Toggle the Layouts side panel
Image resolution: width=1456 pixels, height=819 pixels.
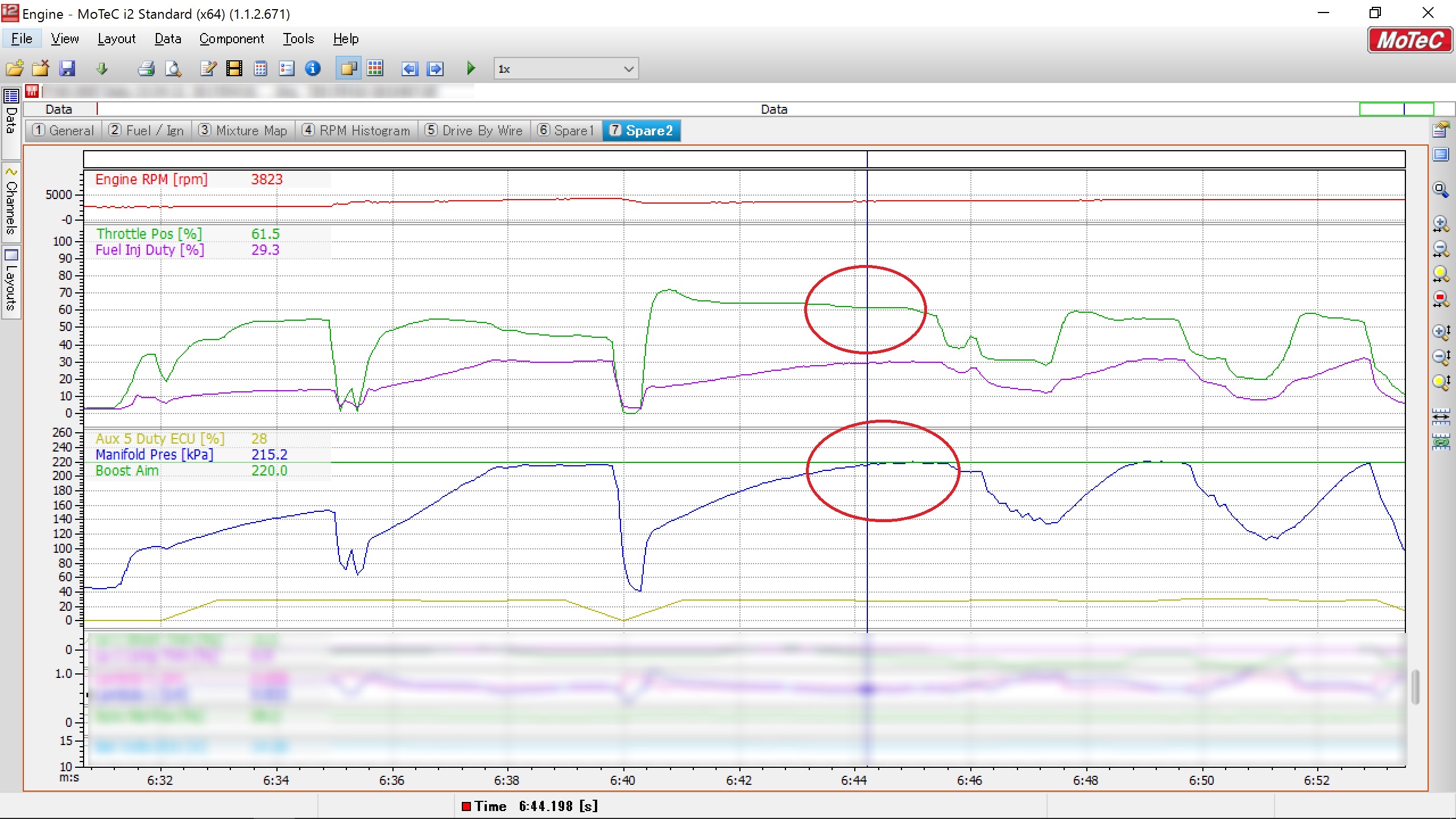pos(11,282)
